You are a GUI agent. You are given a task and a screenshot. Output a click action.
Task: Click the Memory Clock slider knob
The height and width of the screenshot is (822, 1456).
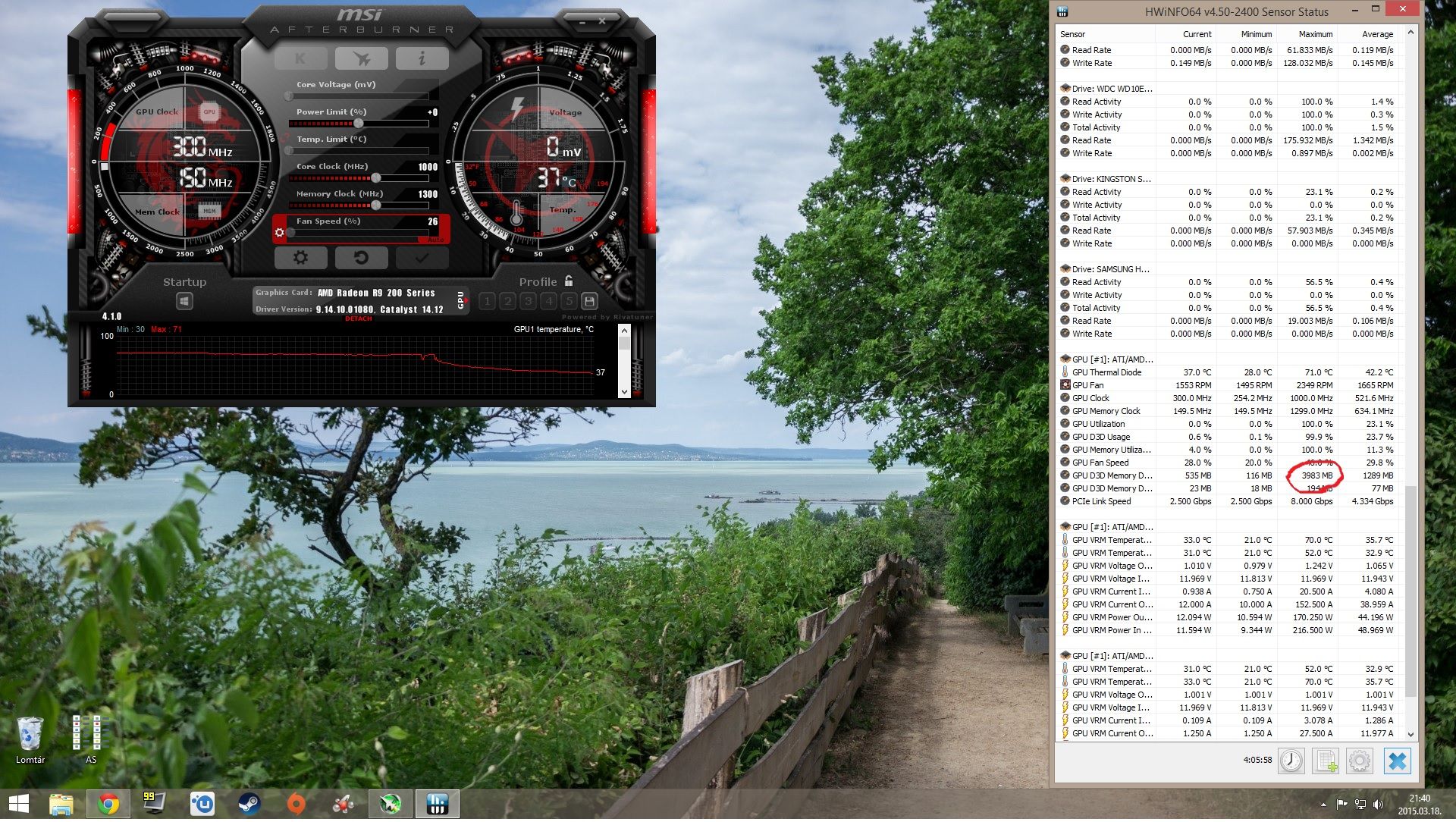click(x=375, y=206)
